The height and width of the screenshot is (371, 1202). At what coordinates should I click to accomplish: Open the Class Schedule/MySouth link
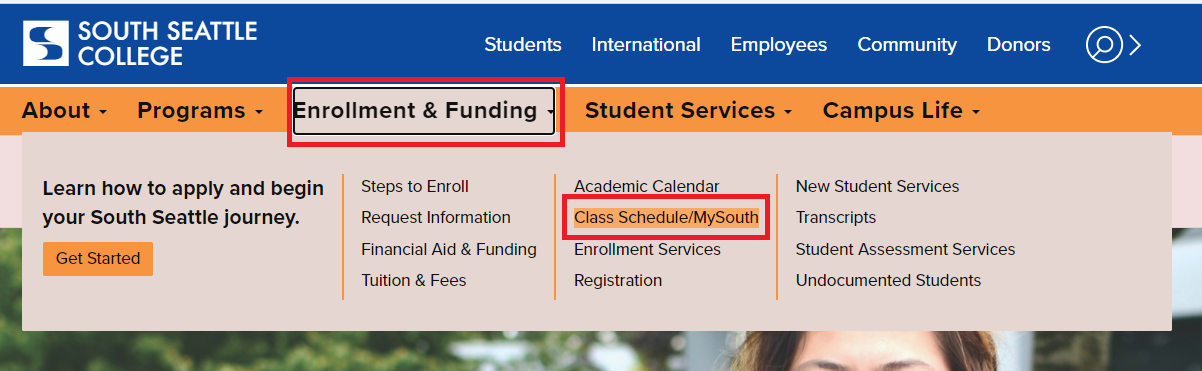[666, 217]
